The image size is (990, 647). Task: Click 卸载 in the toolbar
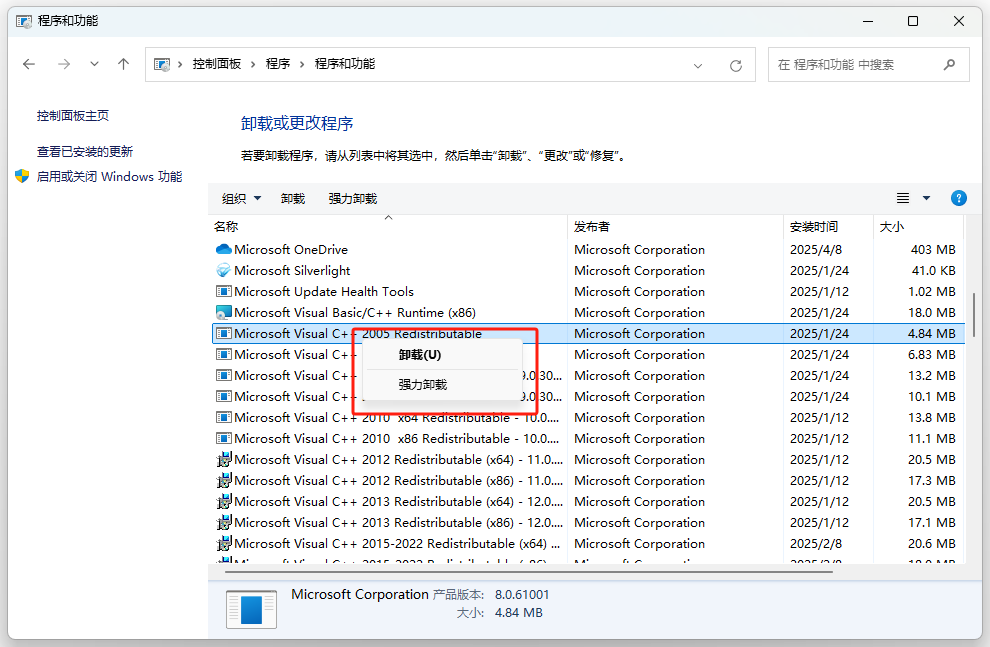(293, 199)
